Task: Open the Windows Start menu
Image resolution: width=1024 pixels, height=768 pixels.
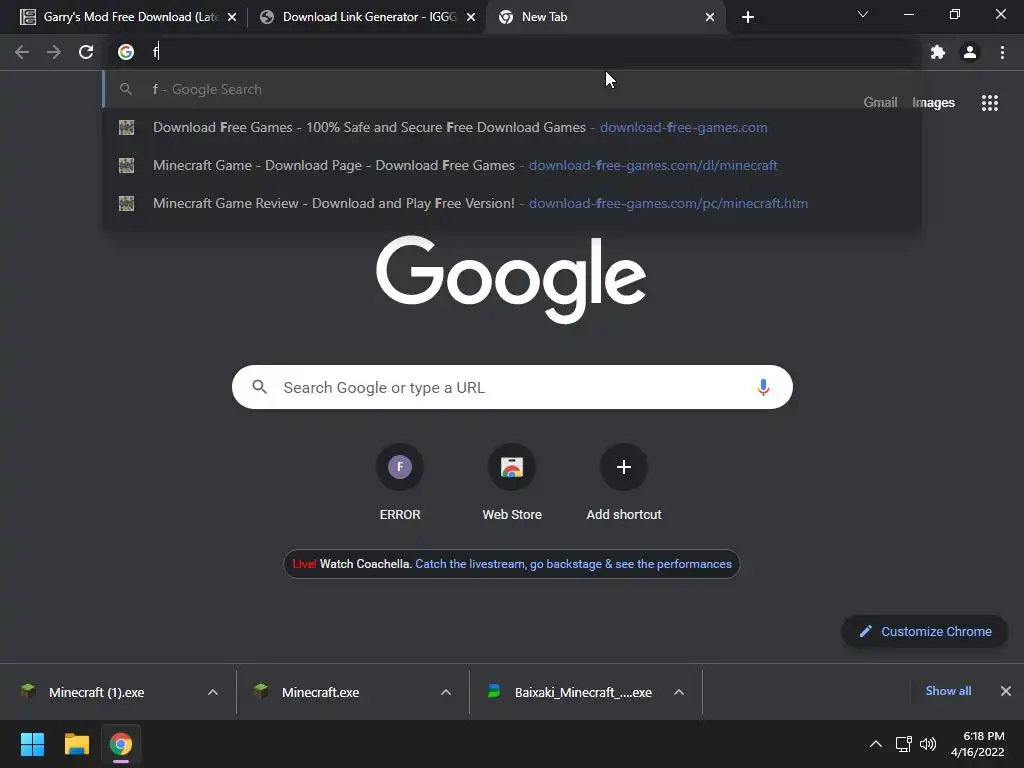Action: (32, 744)
